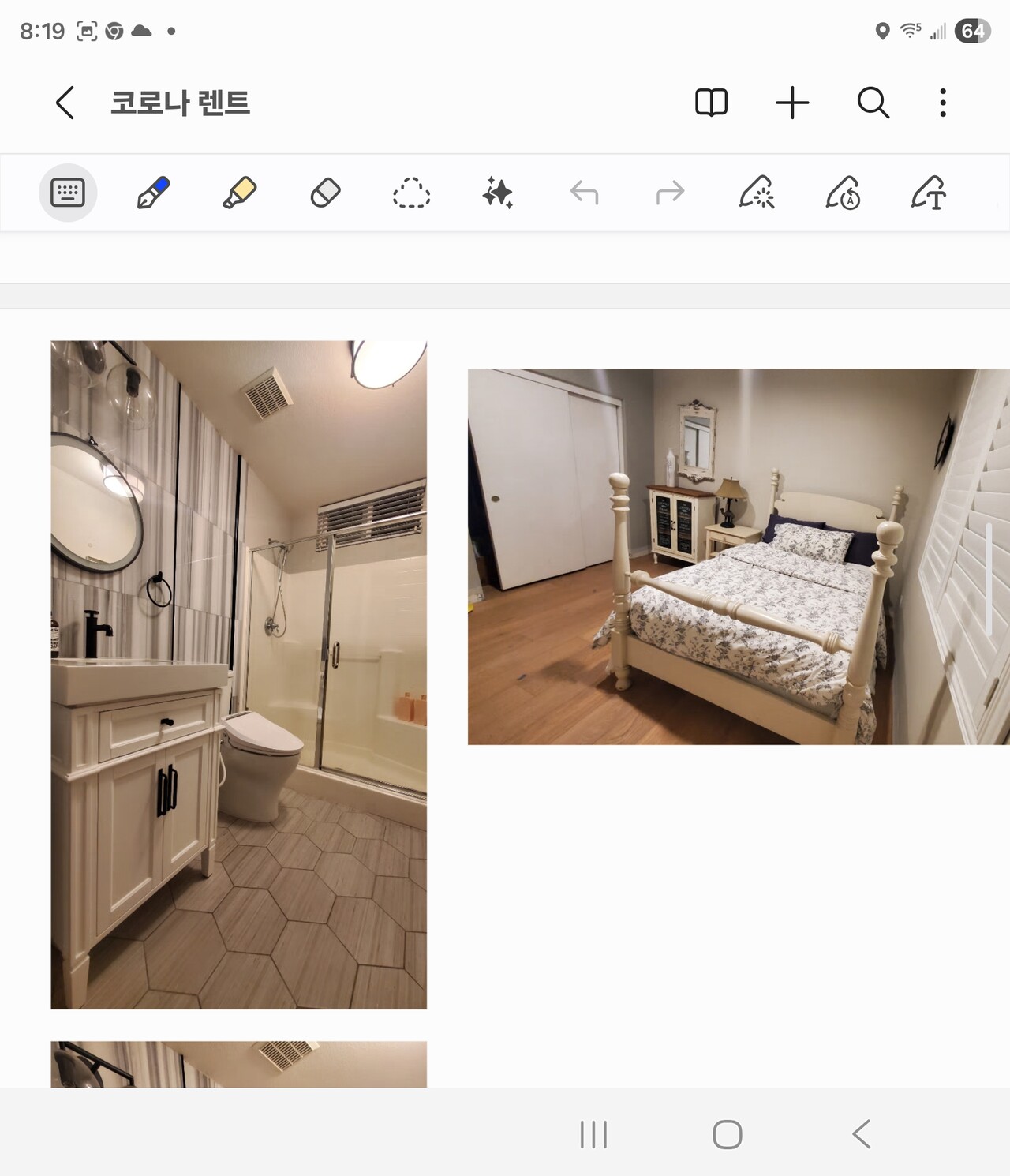
Task: Tap the back arrow beside 코로나 렌트
Action: 65,103
